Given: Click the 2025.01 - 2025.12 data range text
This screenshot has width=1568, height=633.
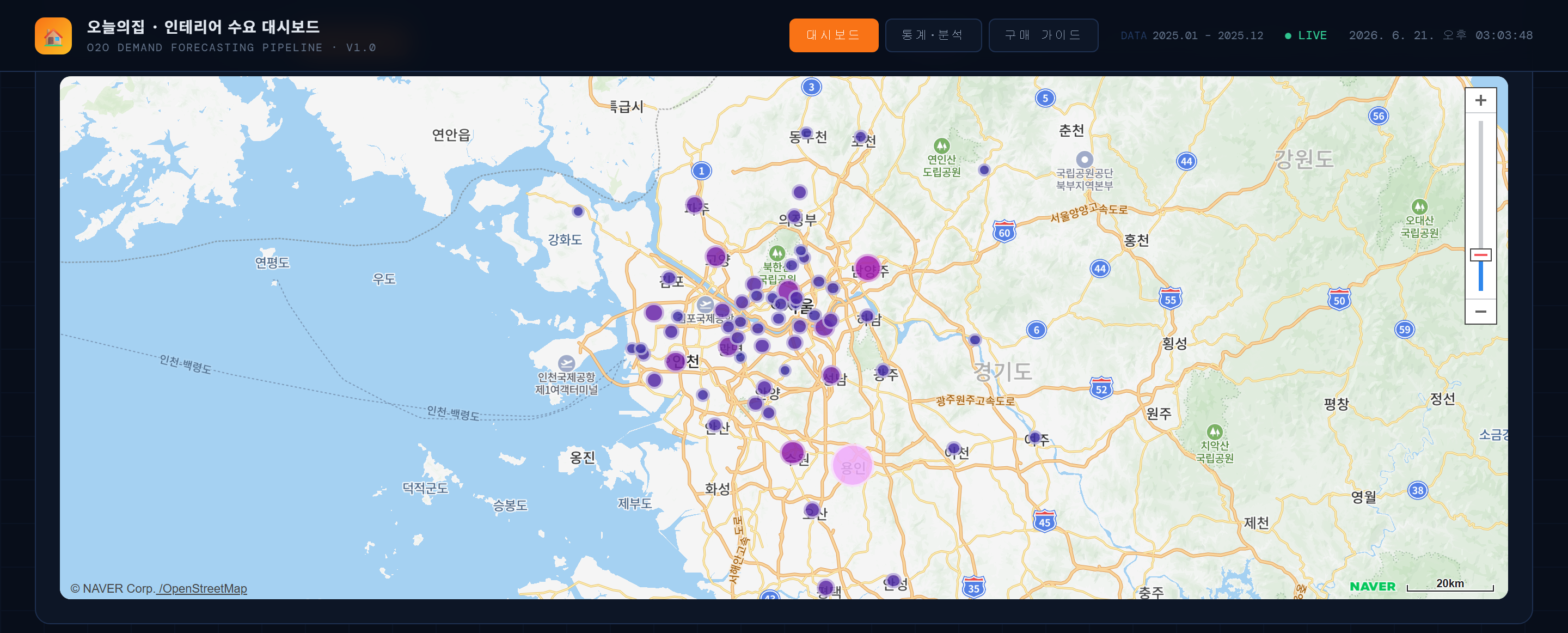Looking at the screenshot, I should (x=1207, y=35).
